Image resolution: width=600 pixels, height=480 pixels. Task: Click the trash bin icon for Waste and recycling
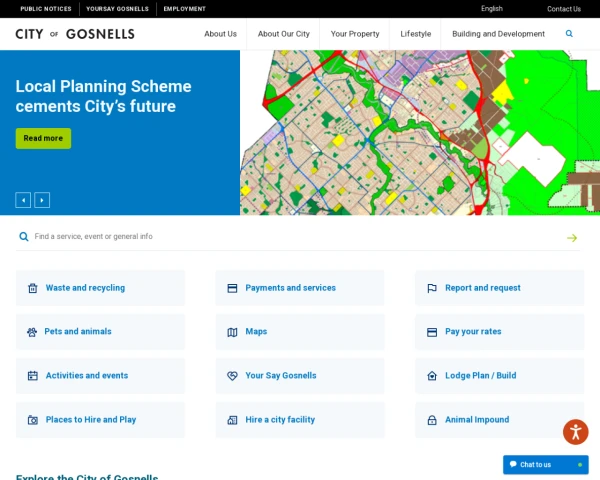point(33,288)
